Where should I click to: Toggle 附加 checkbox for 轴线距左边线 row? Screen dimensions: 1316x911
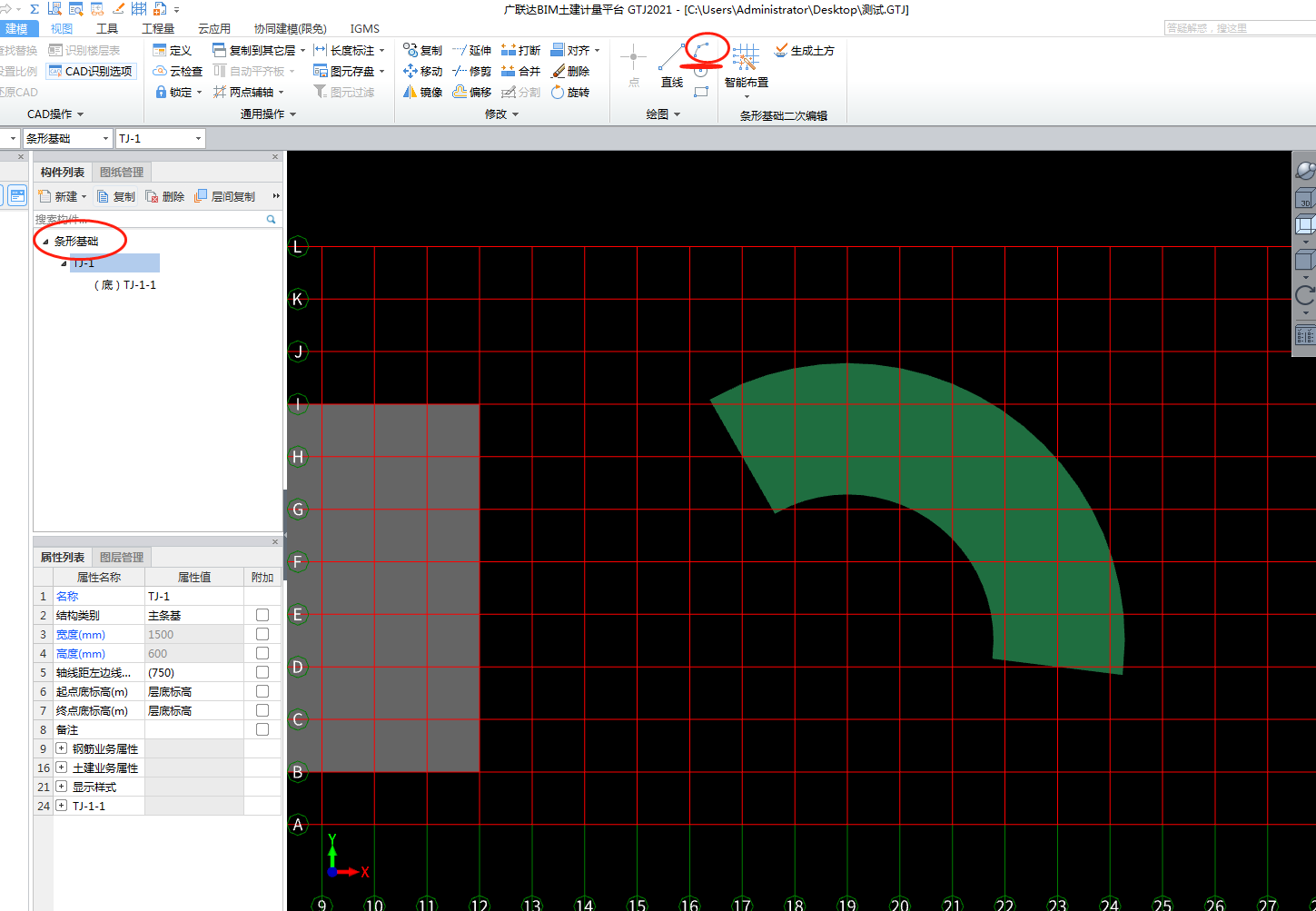coord(262,672)
